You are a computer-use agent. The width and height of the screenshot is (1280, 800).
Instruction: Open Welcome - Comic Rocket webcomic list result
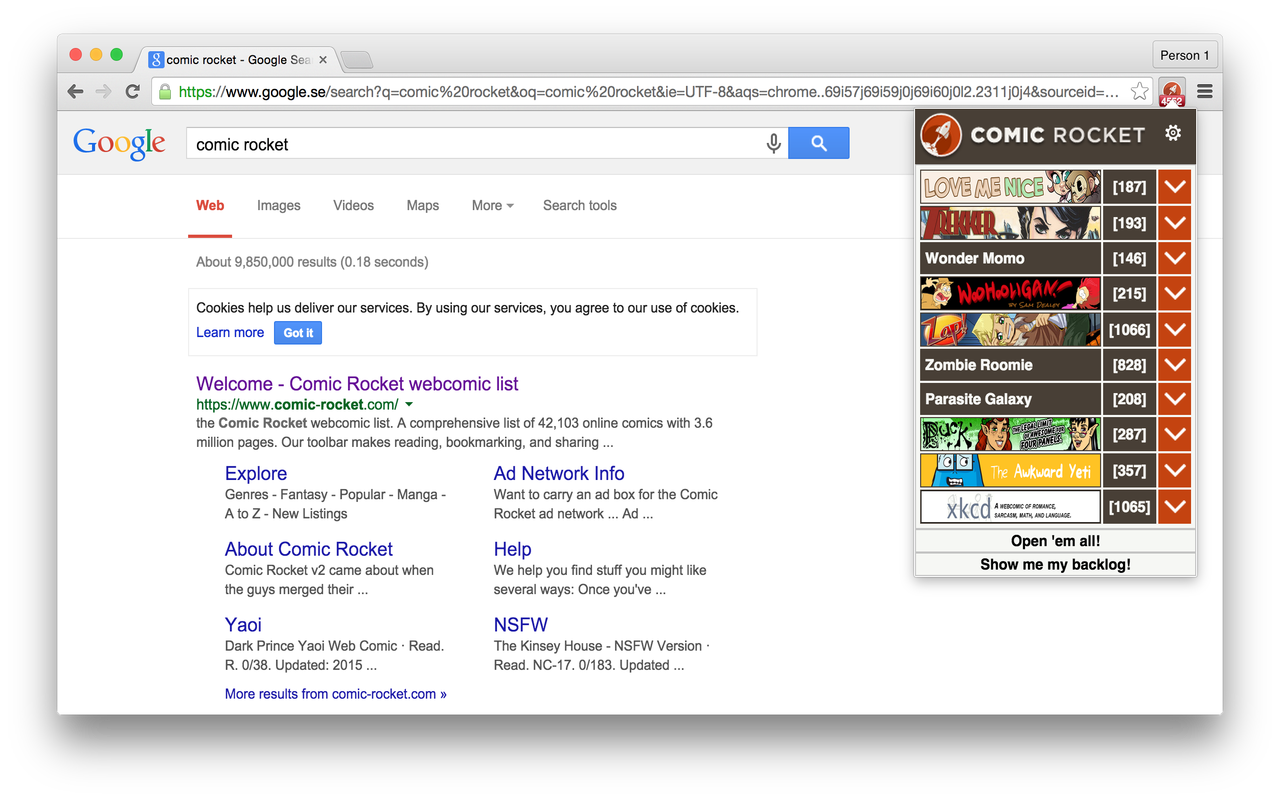point(357,384)
